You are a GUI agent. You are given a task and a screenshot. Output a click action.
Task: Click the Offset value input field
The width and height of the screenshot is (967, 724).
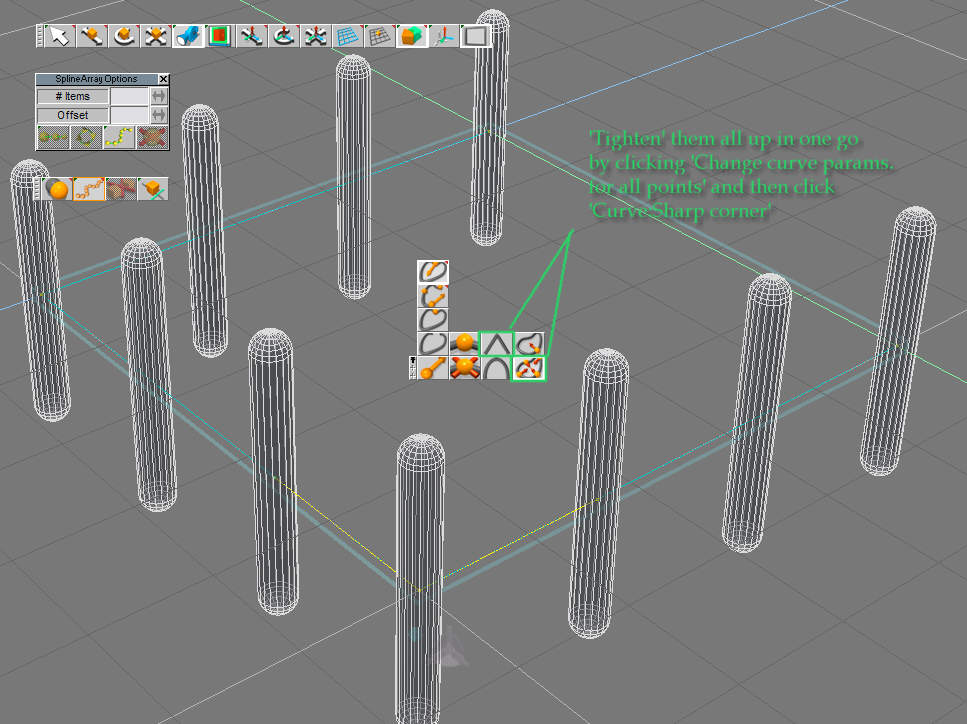click(128, 115)
